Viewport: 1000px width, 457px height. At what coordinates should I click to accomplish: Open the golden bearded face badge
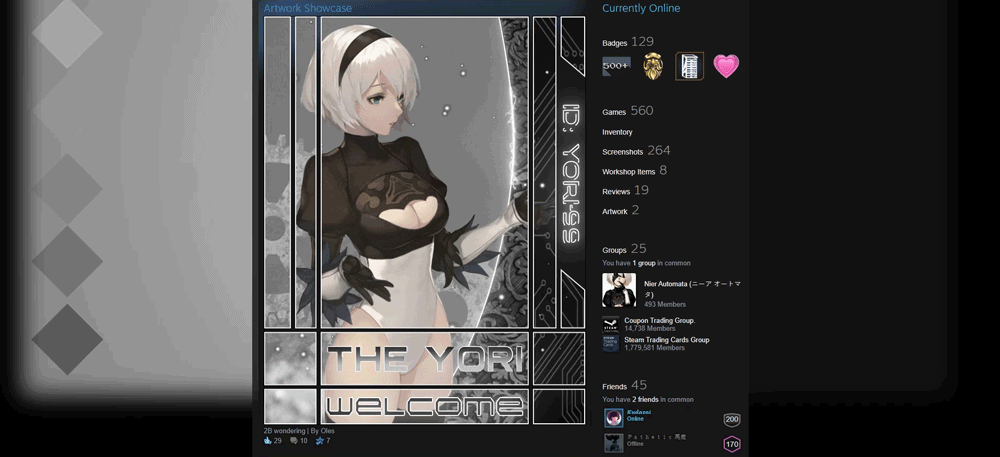click(x=652, y=66)
